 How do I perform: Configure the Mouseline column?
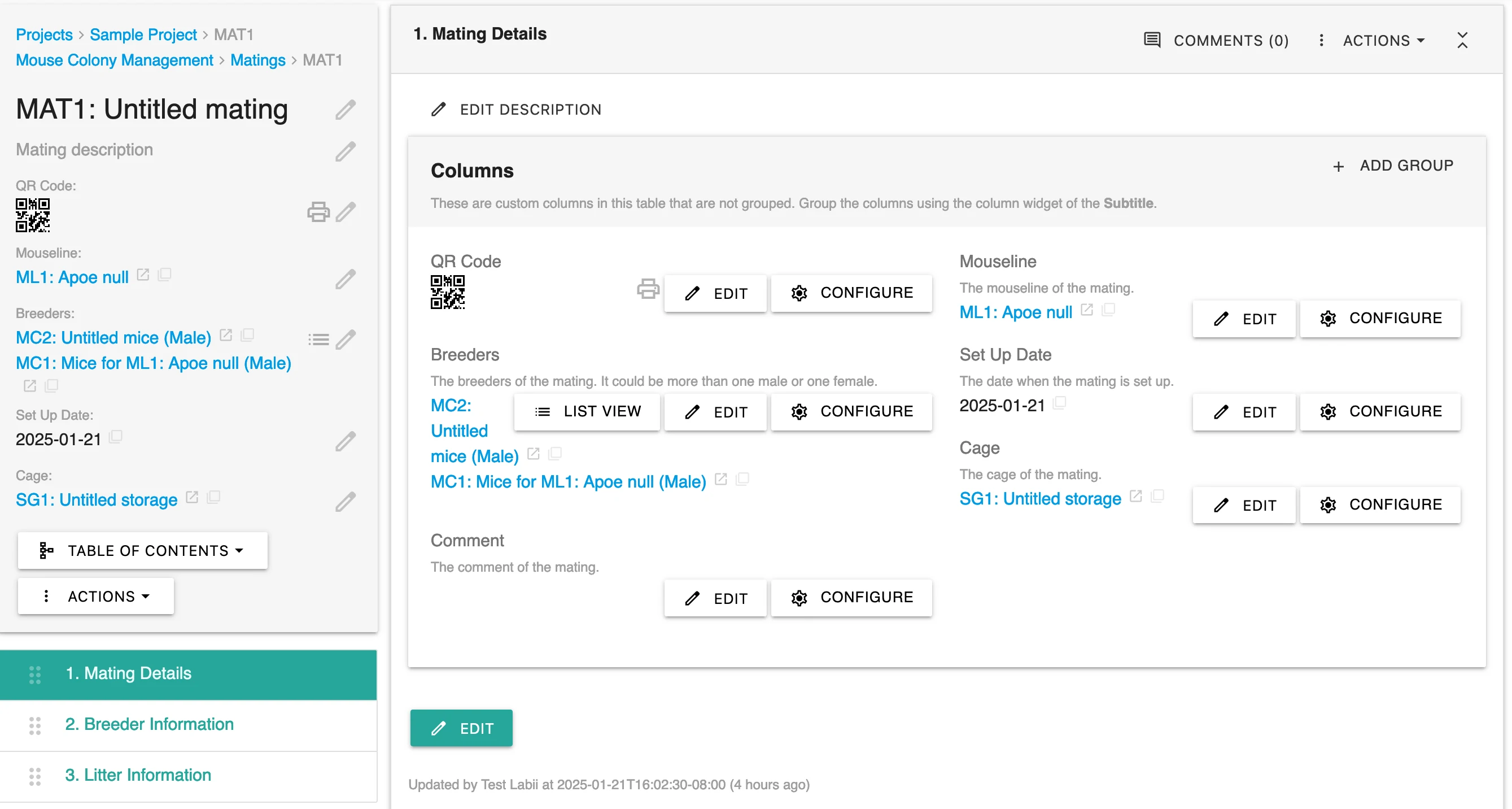click(x=1380, y=319)
